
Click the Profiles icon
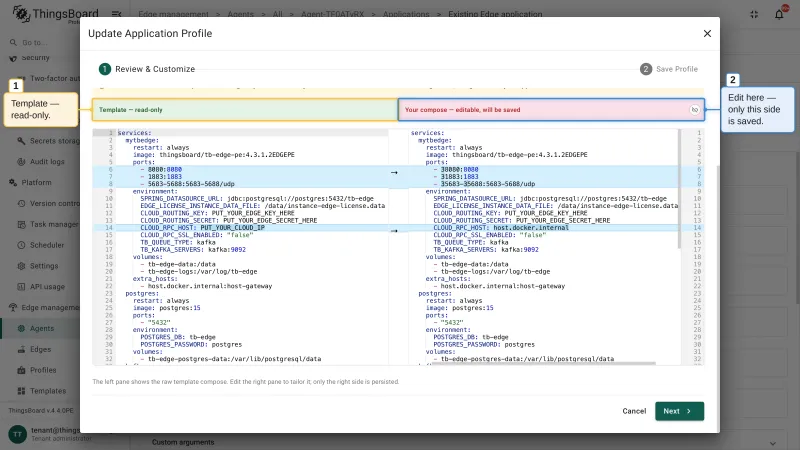pos(21,370)
